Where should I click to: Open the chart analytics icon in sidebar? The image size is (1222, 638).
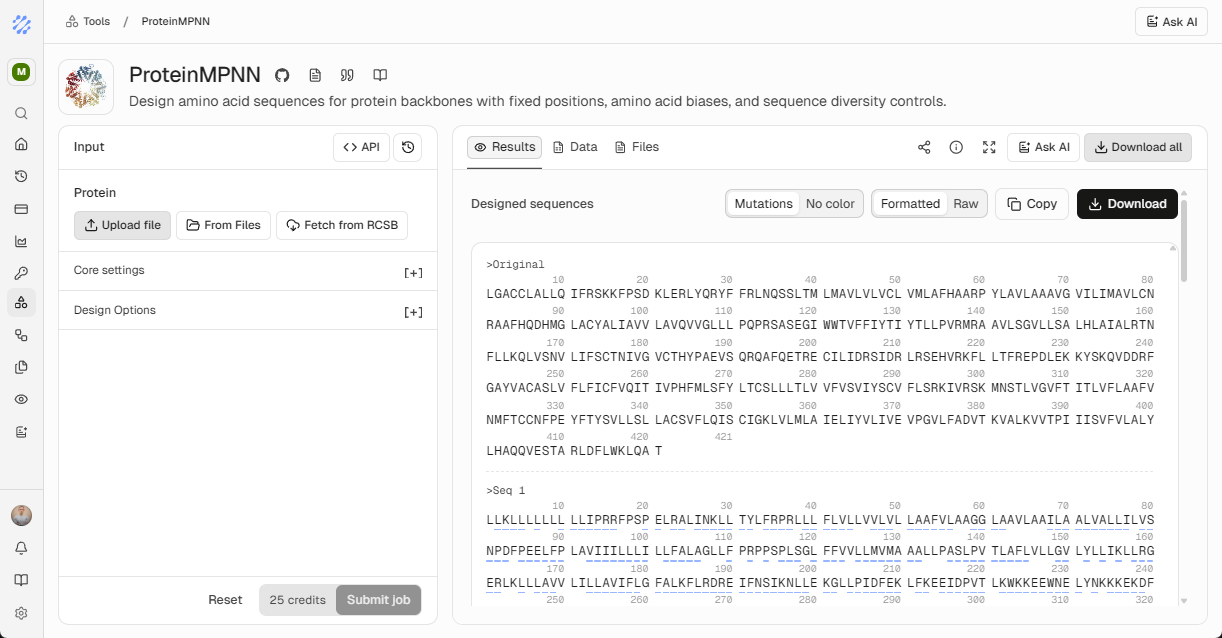(21, 241)
